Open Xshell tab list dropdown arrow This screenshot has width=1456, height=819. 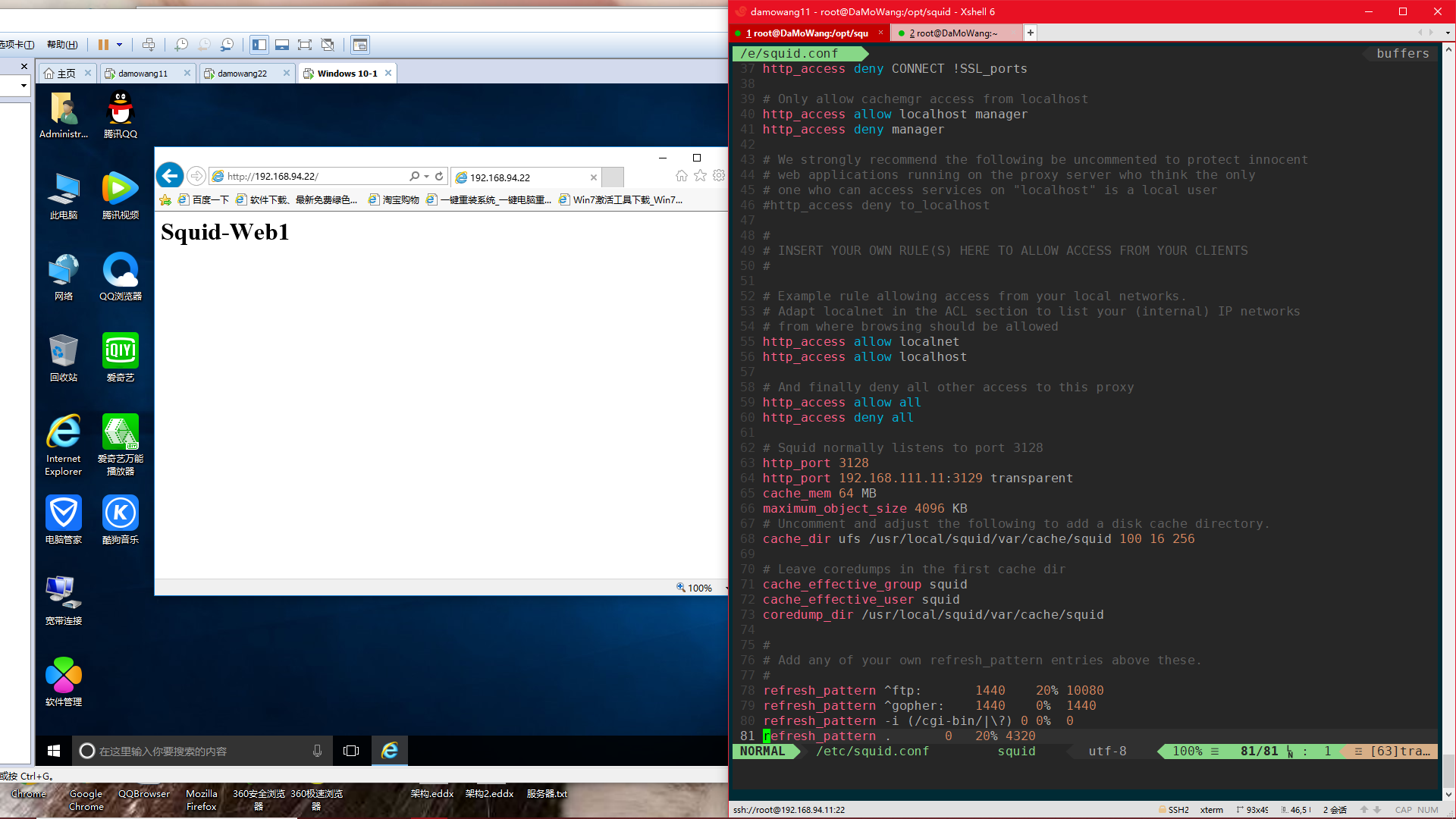pos(1448,33)
